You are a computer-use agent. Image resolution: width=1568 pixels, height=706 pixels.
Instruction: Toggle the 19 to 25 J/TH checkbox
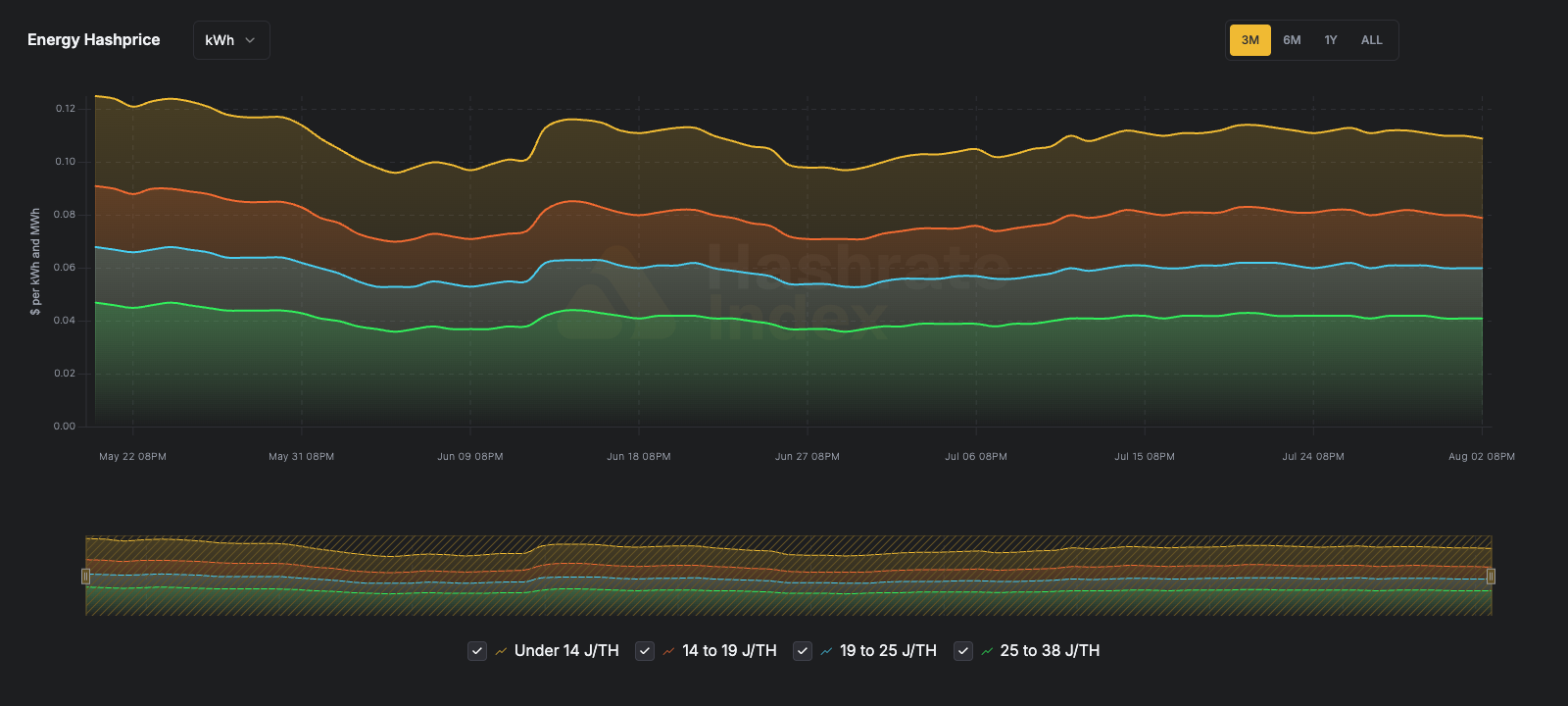coord(803,651)
